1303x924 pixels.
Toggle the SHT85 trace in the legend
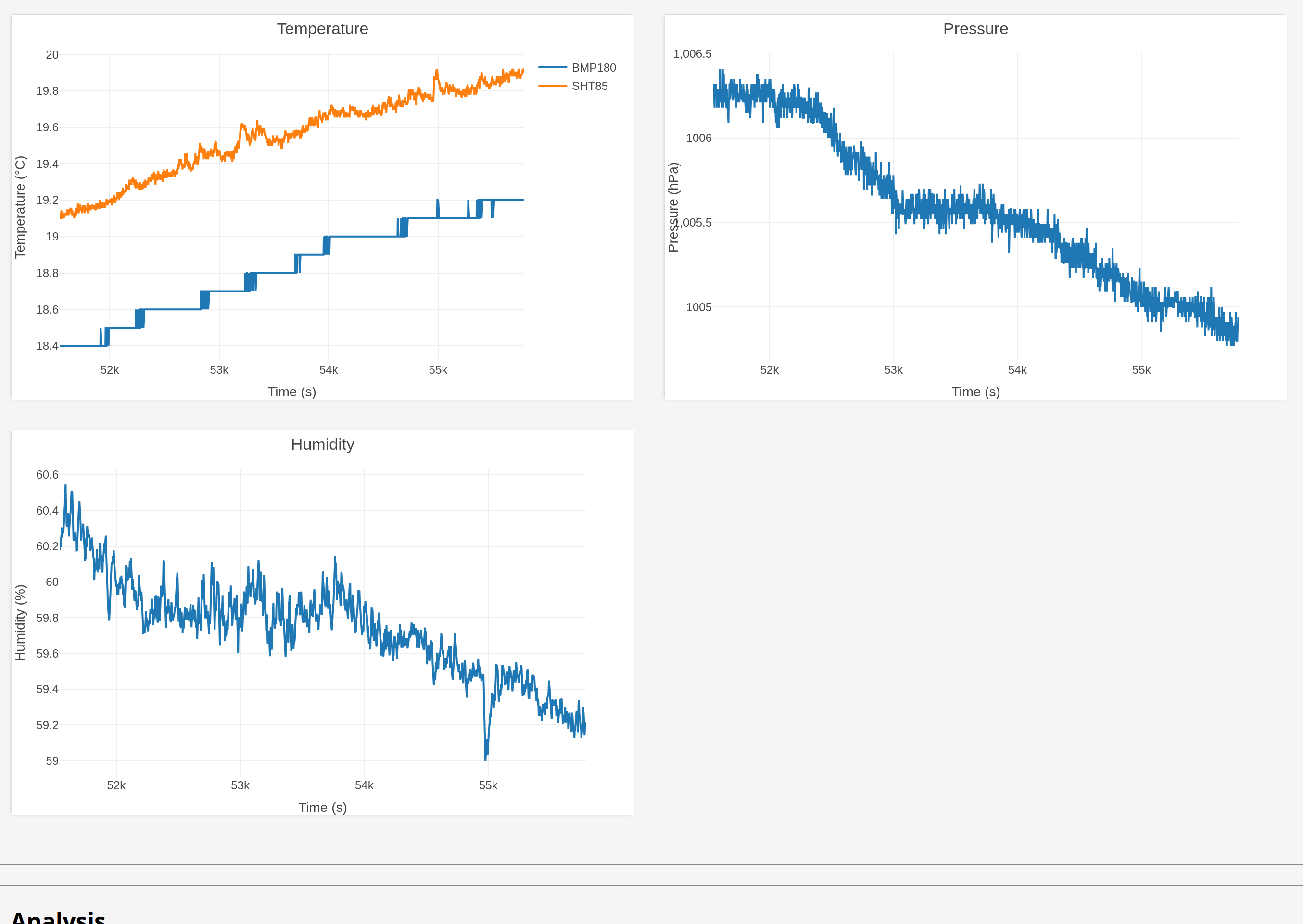(590, 86)
